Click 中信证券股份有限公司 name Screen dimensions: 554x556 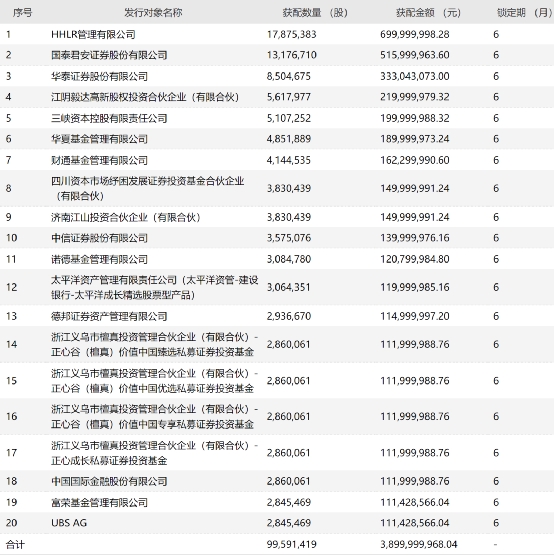point(100,238)
